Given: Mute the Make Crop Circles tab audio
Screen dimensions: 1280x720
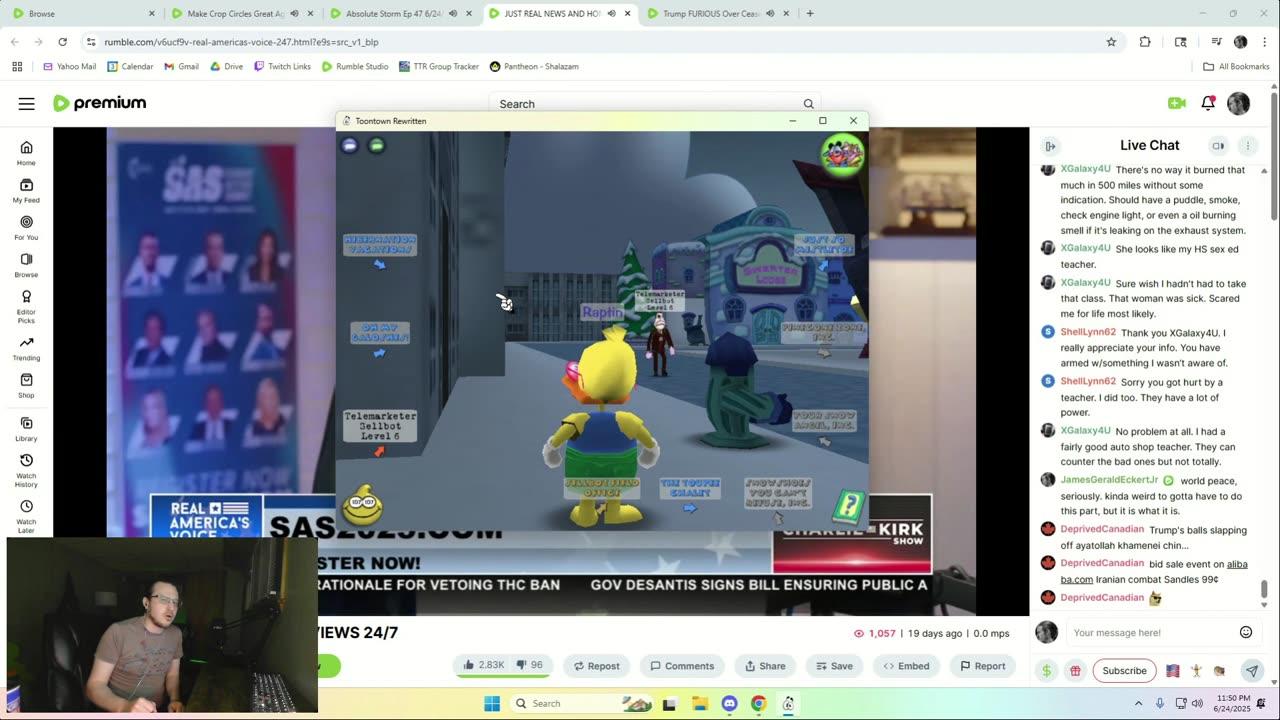Looking at the screenshot, I should click(x=293, y=13).
